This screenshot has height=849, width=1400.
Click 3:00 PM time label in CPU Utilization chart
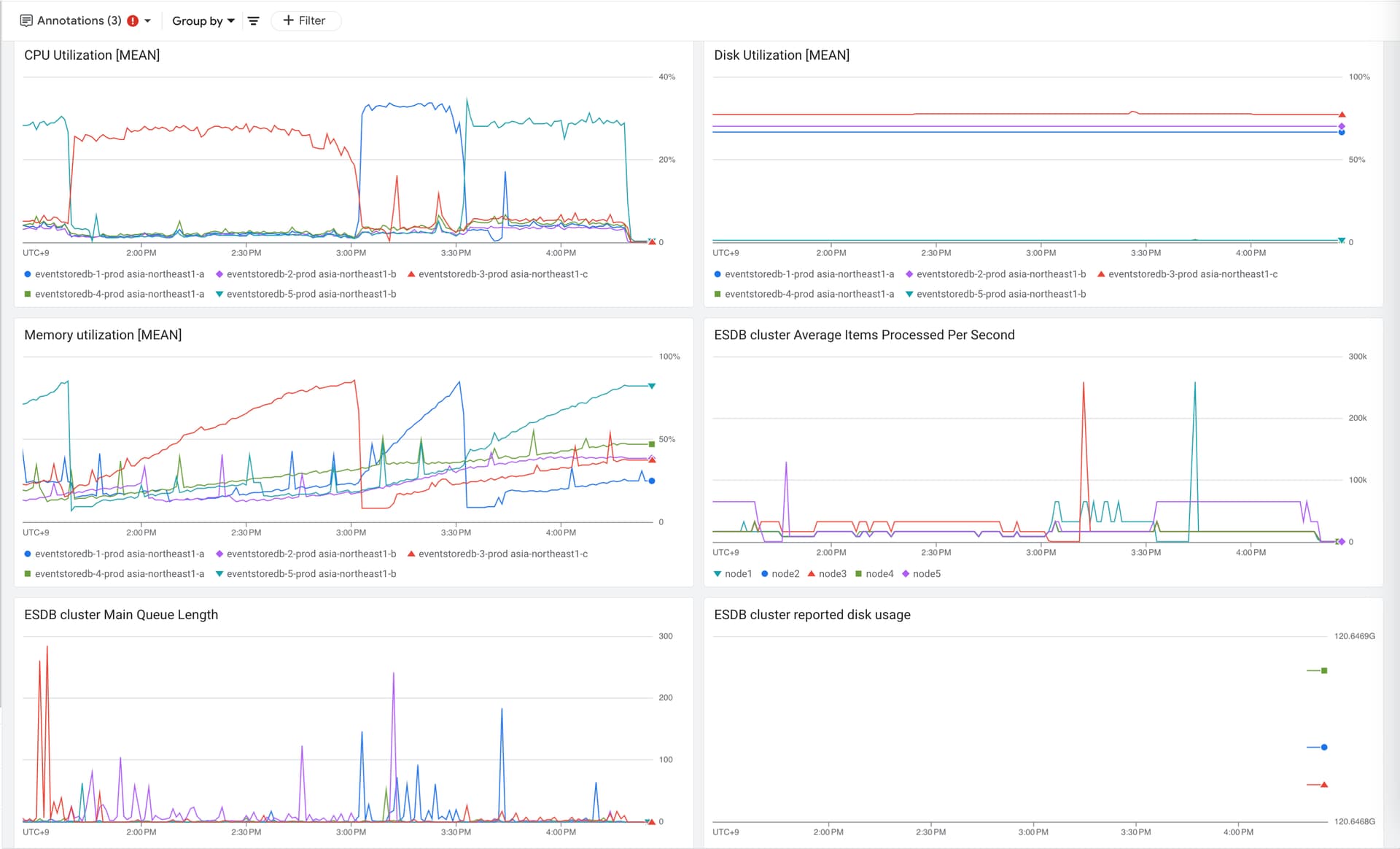point(351,253)
